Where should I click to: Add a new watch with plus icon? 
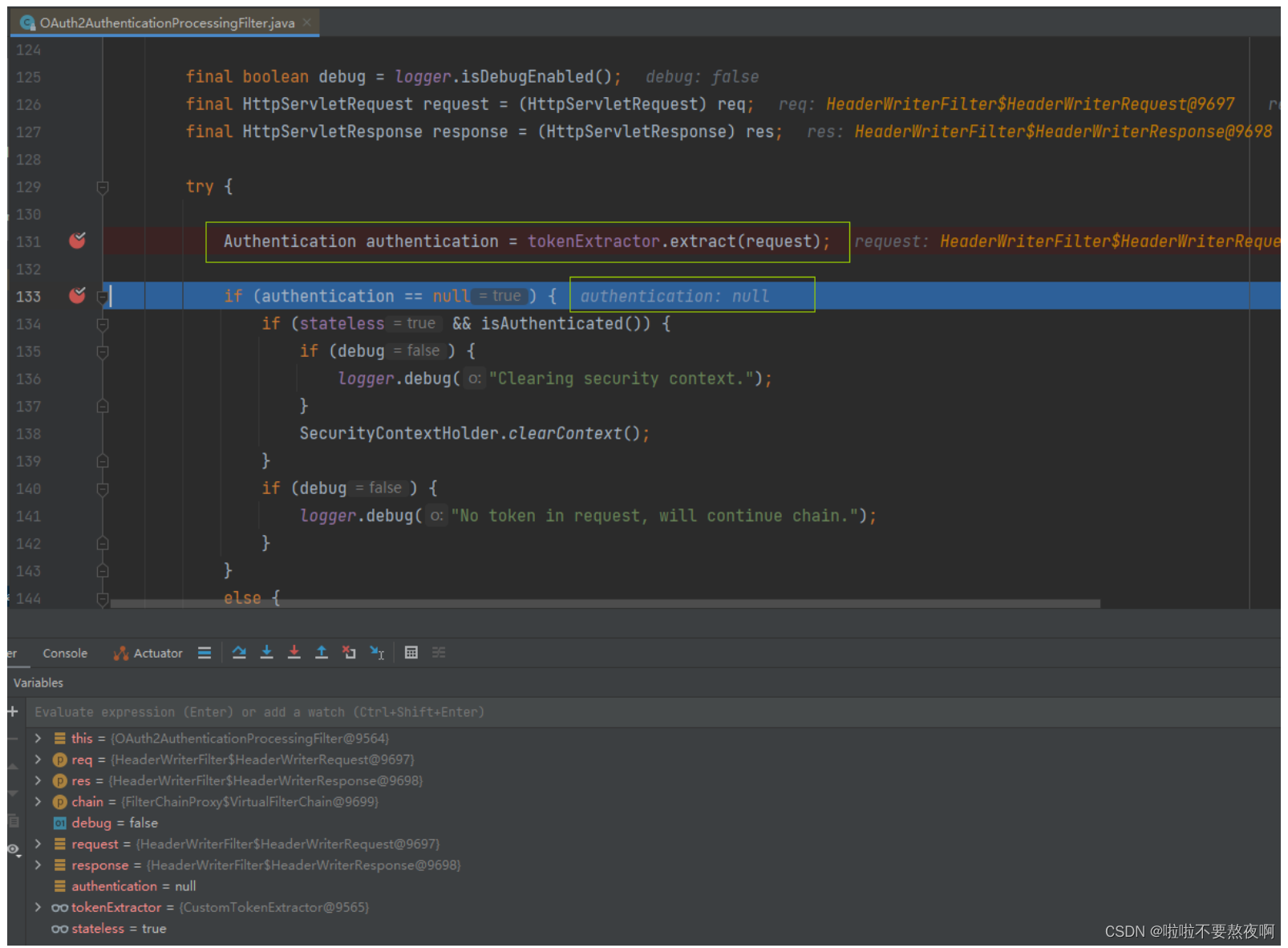tap(13, 711)
